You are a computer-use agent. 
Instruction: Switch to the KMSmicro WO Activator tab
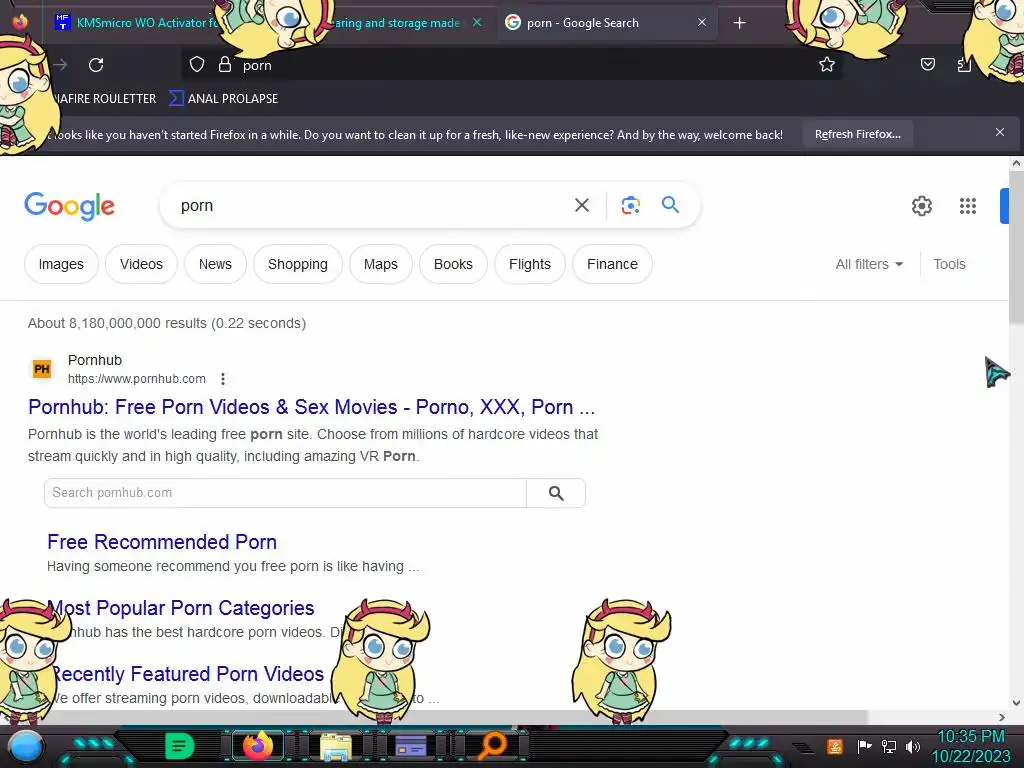coord(137,23)
